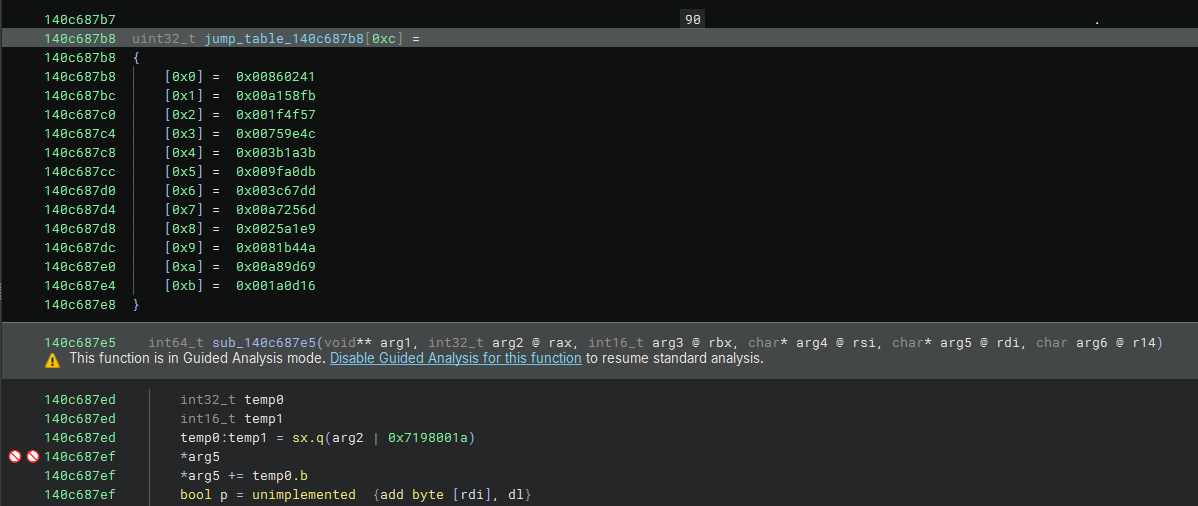Image resolution: width=1198 pixels, height=506 pixels.
Task: Click the unimplemented keyword
Action: pyautogui.click(x=304, y=495)
